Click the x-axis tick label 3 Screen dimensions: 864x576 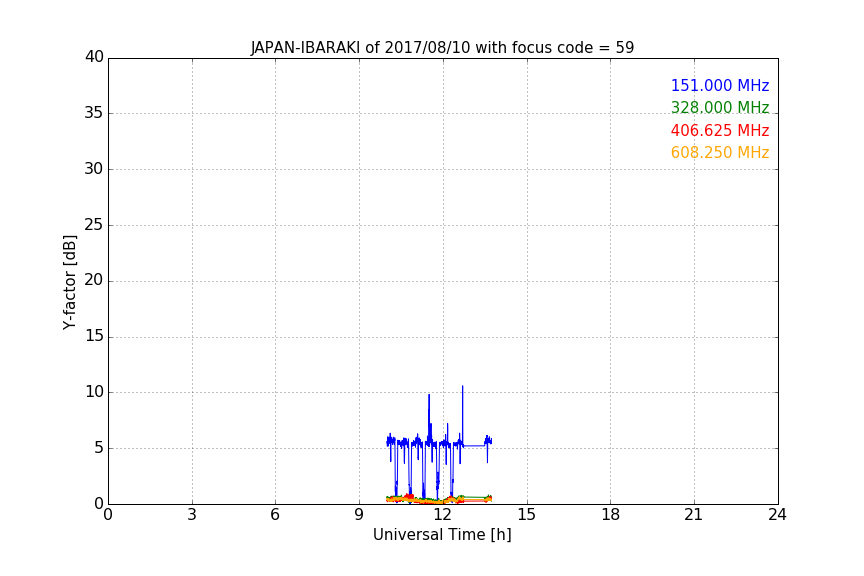(192, 515)
